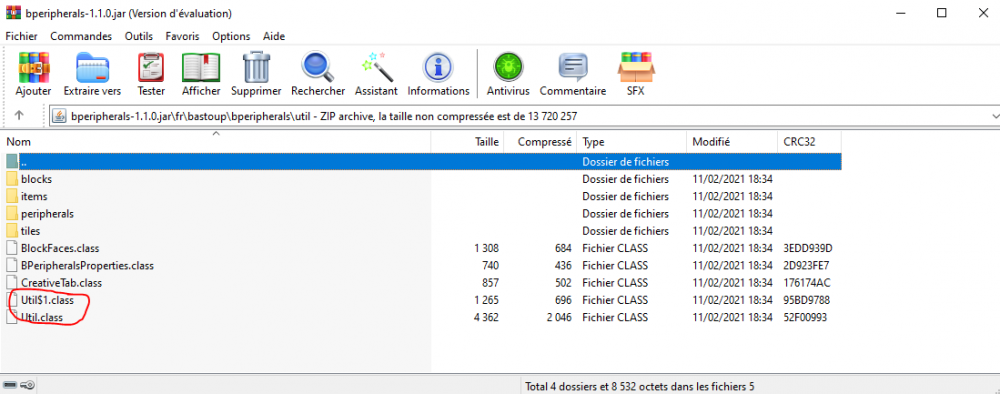Screen dimensions: 1000x394
Task: Run the Antivirus toolbar icon
Action: click(x=508, y=67)
